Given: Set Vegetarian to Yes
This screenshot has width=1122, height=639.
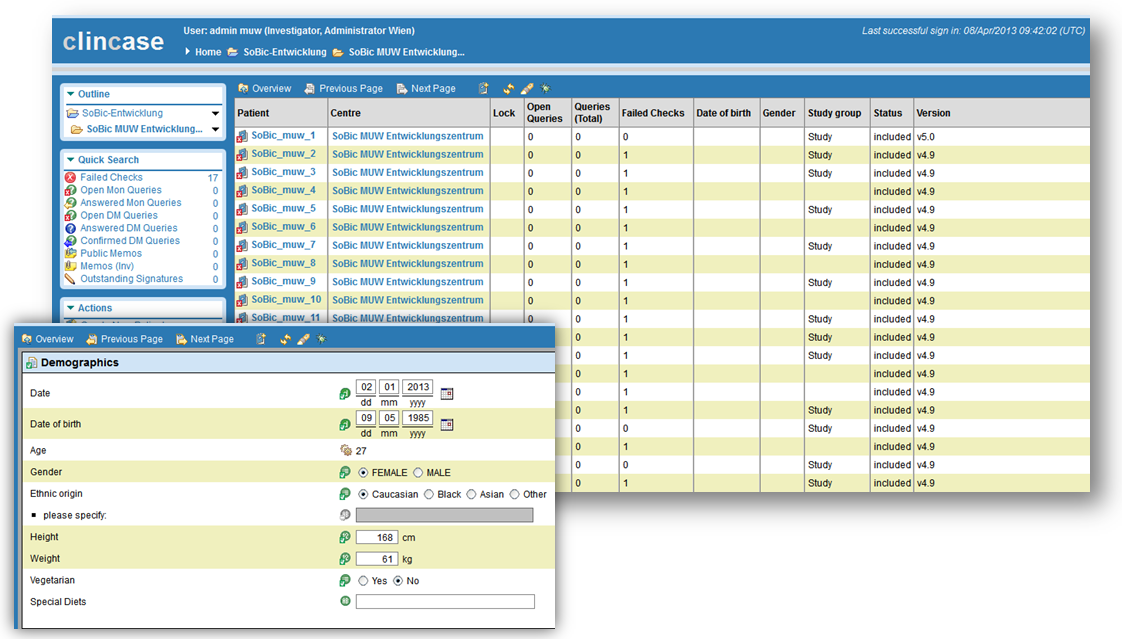Looking at the screenshot, I should 363,581.
